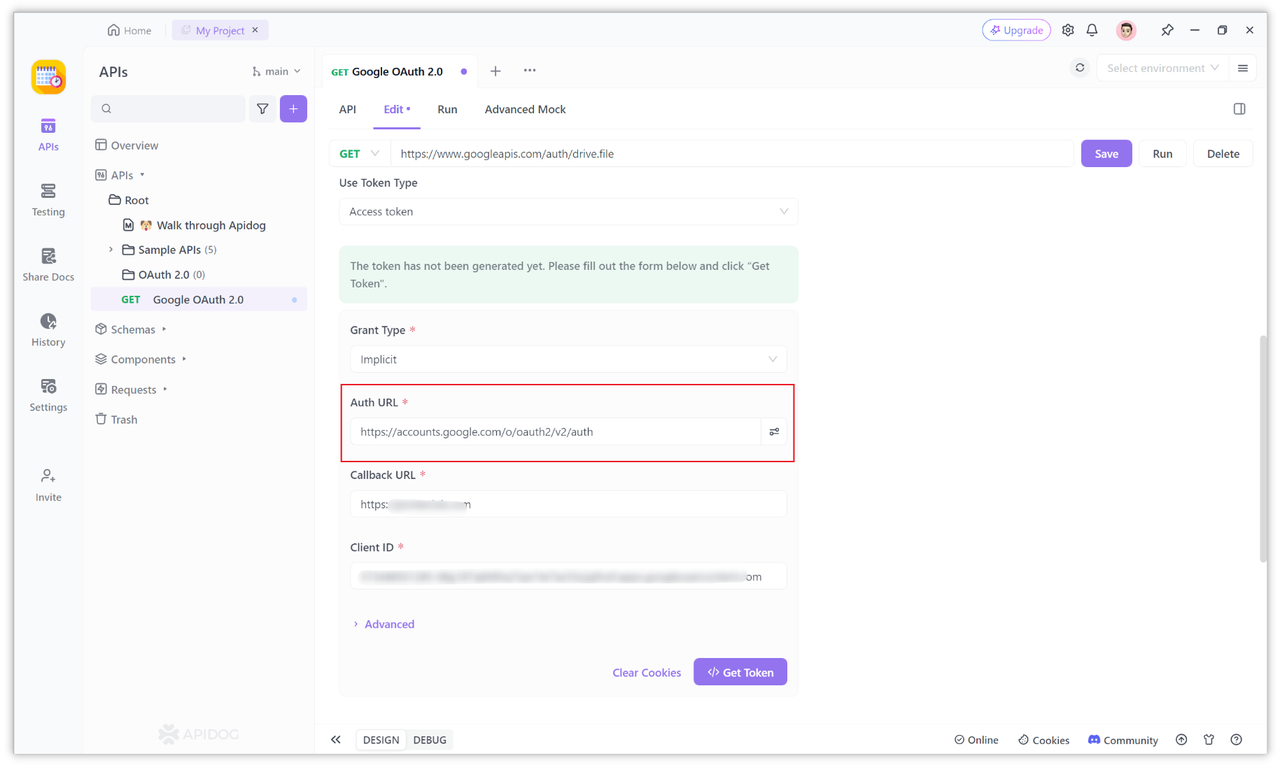Open the Settings section in the sidebar
Screen dimensions: 1280x765
[x=48, y=395]
